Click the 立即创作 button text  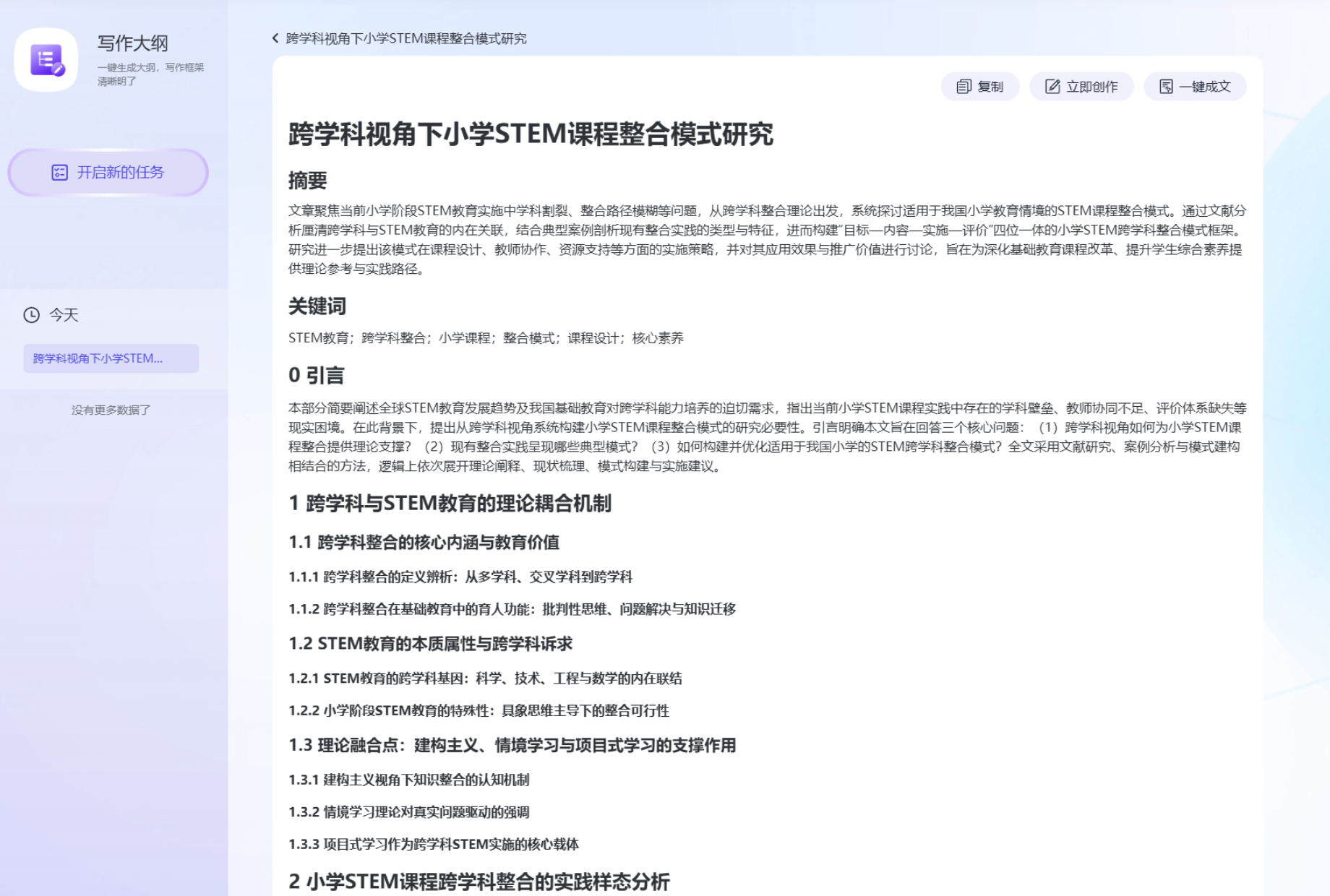pyautogui.click(x=1091, y=87)
